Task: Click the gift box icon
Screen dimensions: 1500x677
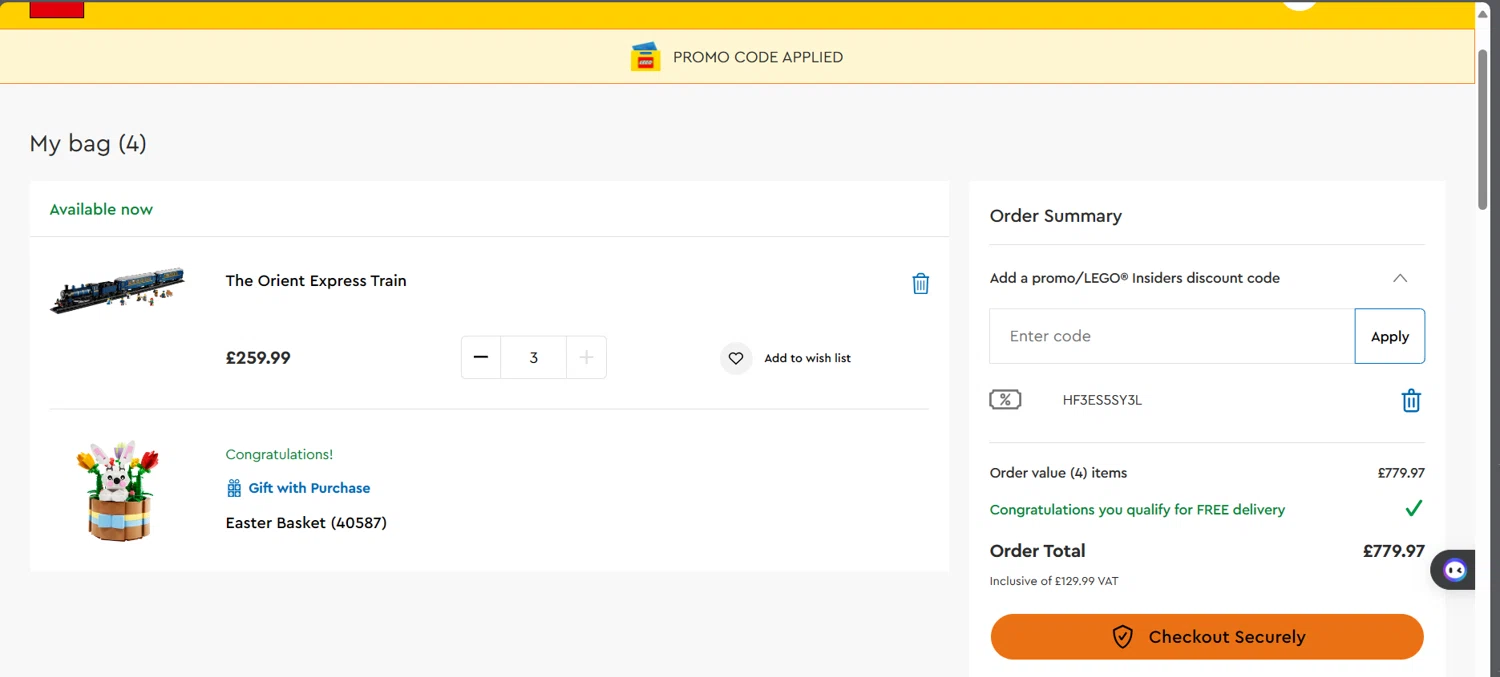Action: pyautogui.click(x=234, y=488)
